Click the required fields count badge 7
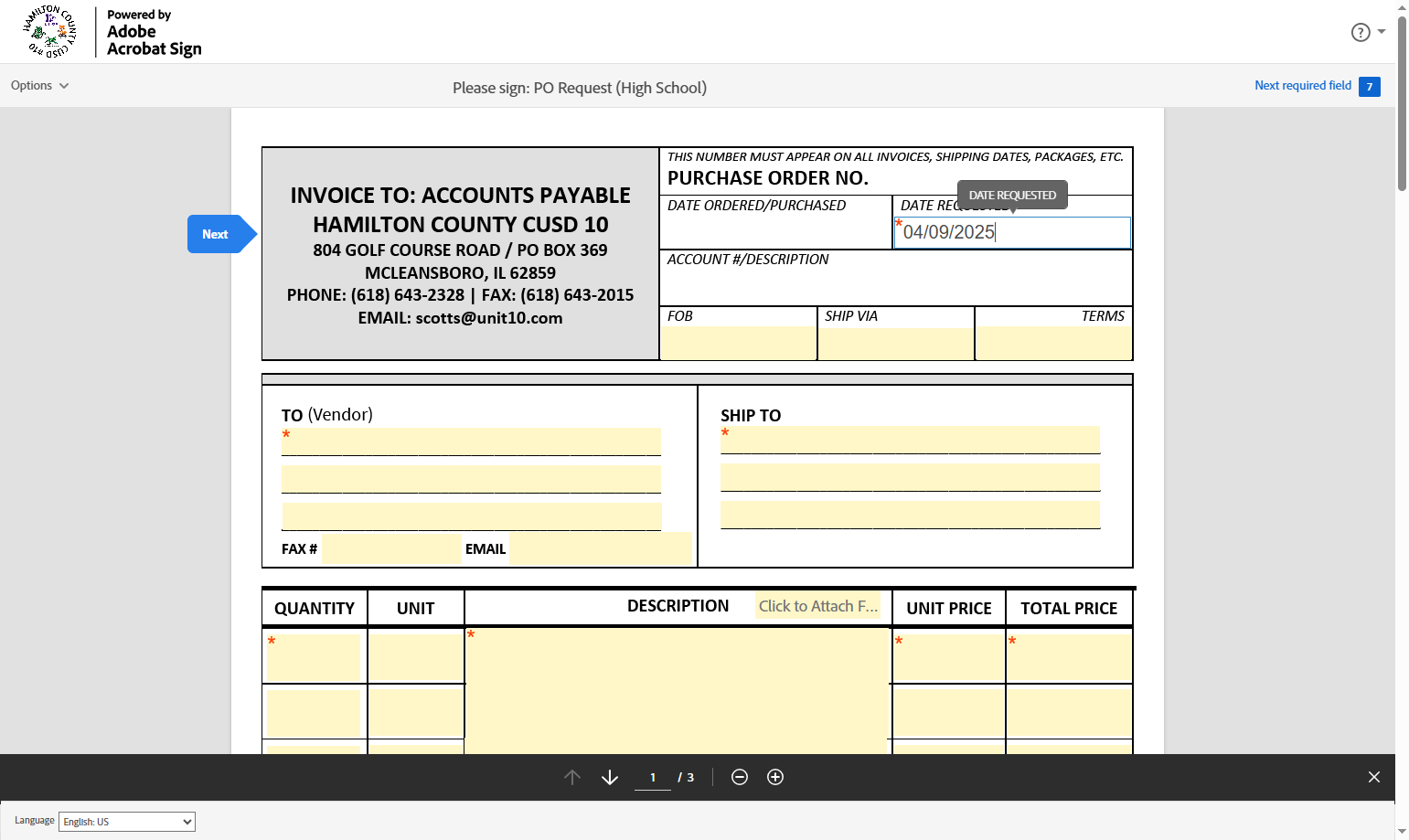Viewport: 1409px width, 840px height. [x=1369, y=87]
